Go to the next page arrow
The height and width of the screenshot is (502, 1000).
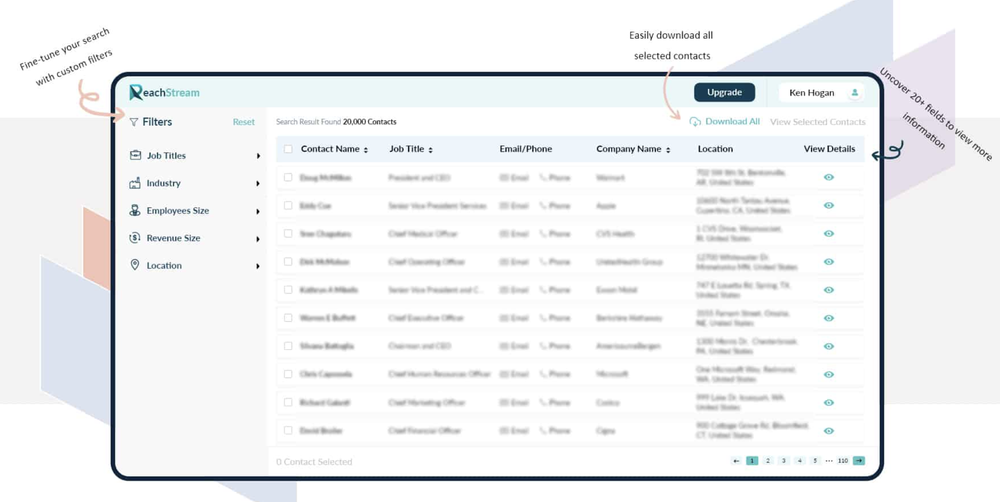pos(858,461)
